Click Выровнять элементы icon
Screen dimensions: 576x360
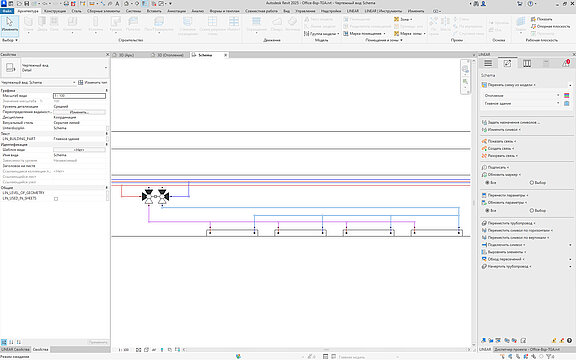(484, 252)
